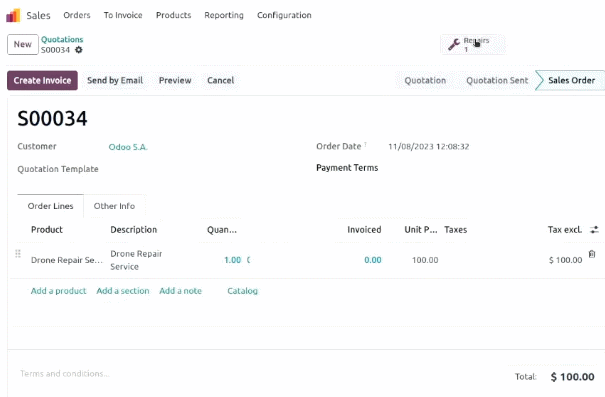The width and height of the screenshot is (605, 397).
Task: Expand the To Invoice menu
Action: (123, 15)
